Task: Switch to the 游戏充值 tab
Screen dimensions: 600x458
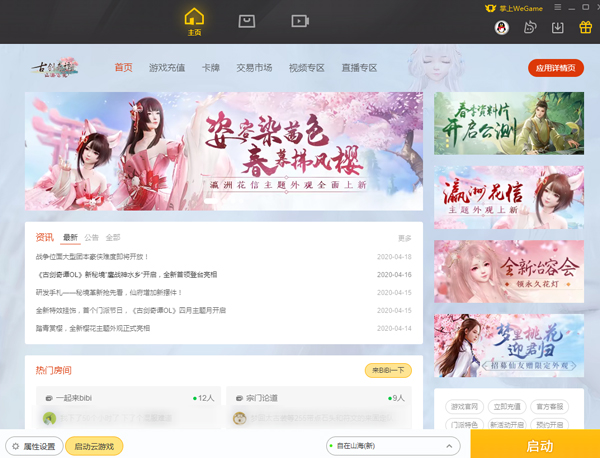Action: pos(167,68)
